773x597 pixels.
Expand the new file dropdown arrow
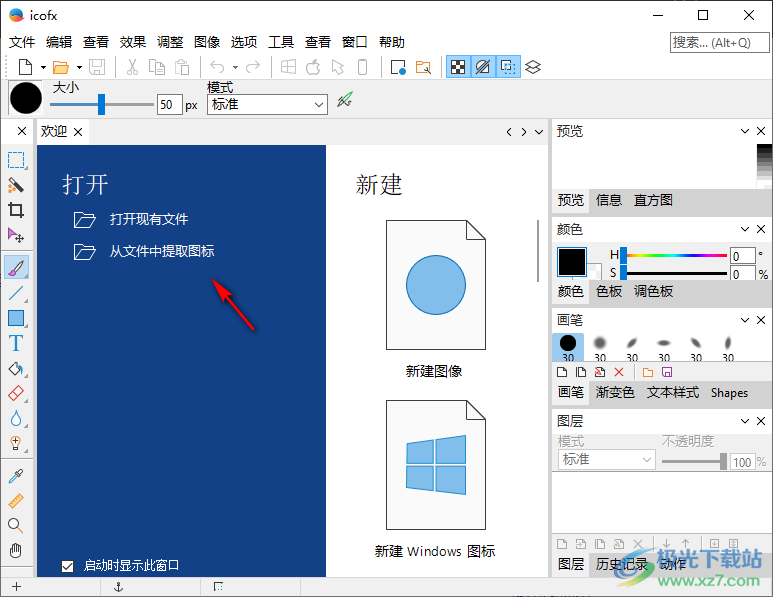coord(43,67)
